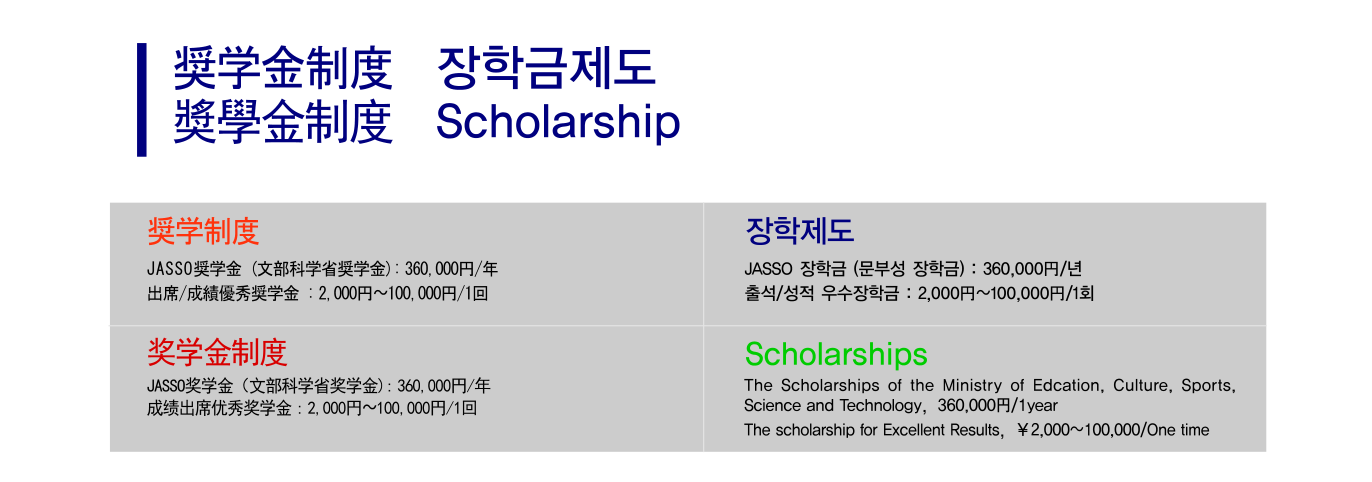The width and height of the screenshot is (1372, 482).
Task: Click the Korean title 장학금제도
Action: [x=546, y=69]
